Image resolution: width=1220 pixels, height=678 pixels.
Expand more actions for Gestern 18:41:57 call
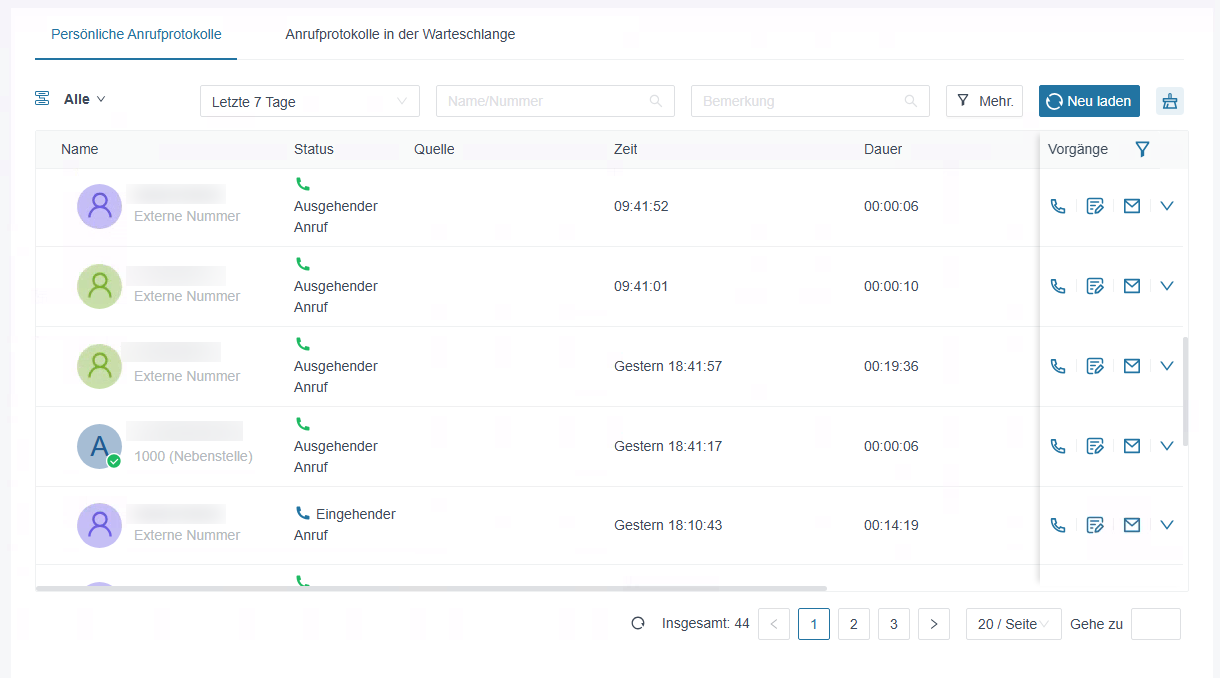[x=1166, y=366]
